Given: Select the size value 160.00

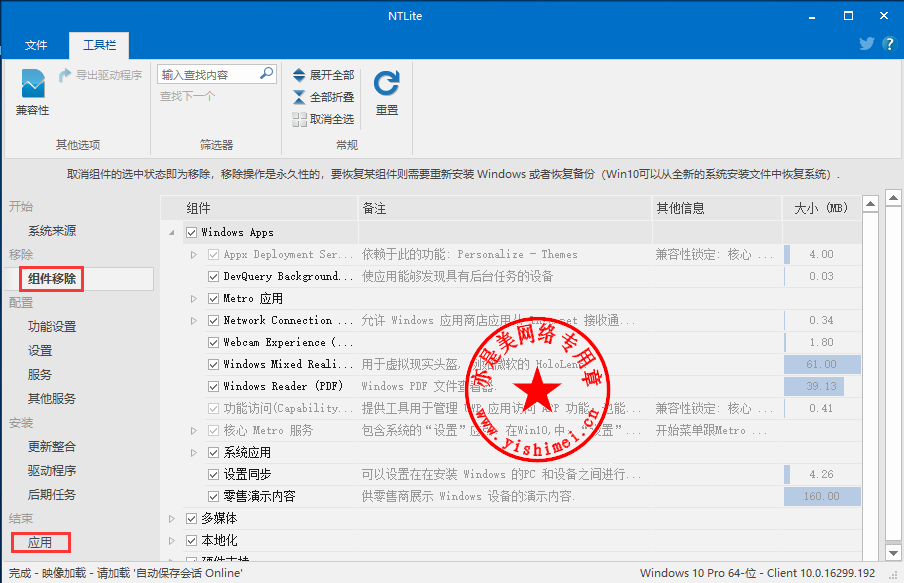Looking at the screenshot, I should [822, 497].
